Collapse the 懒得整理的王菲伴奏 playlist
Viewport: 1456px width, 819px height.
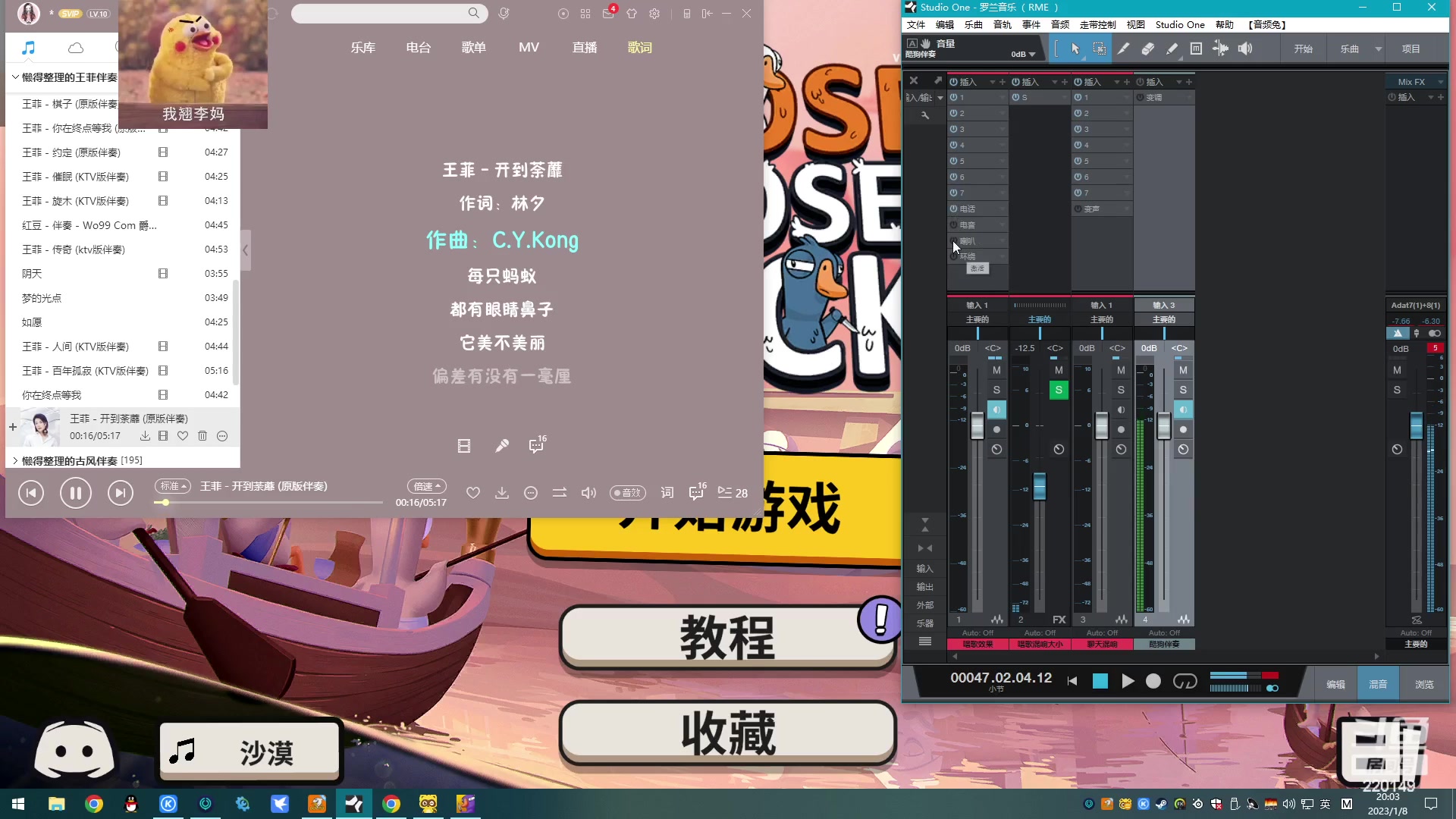click(15, 77)
